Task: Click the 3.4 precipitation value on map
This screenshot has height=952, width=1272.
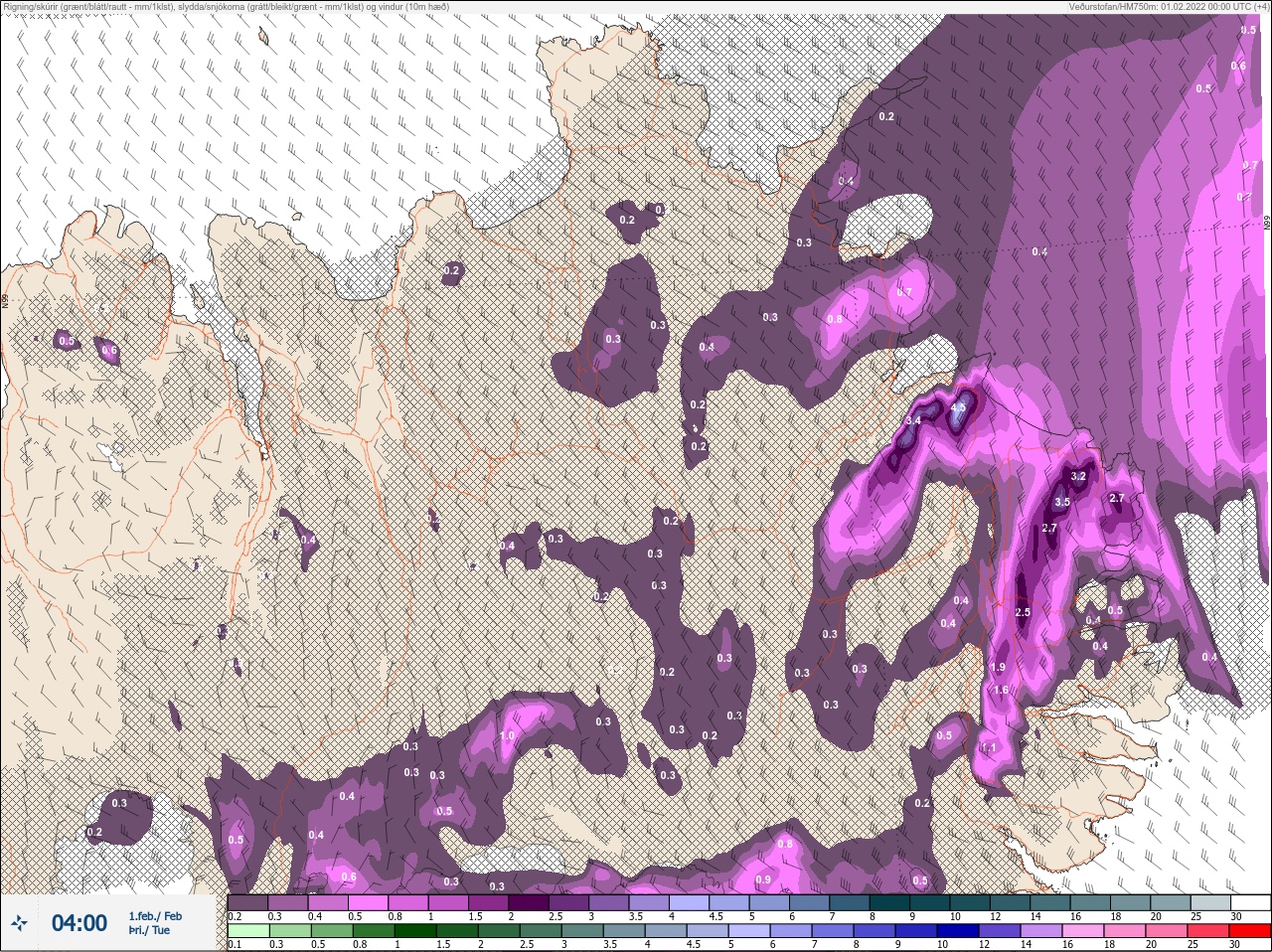Action: click(x=914, y=421)
